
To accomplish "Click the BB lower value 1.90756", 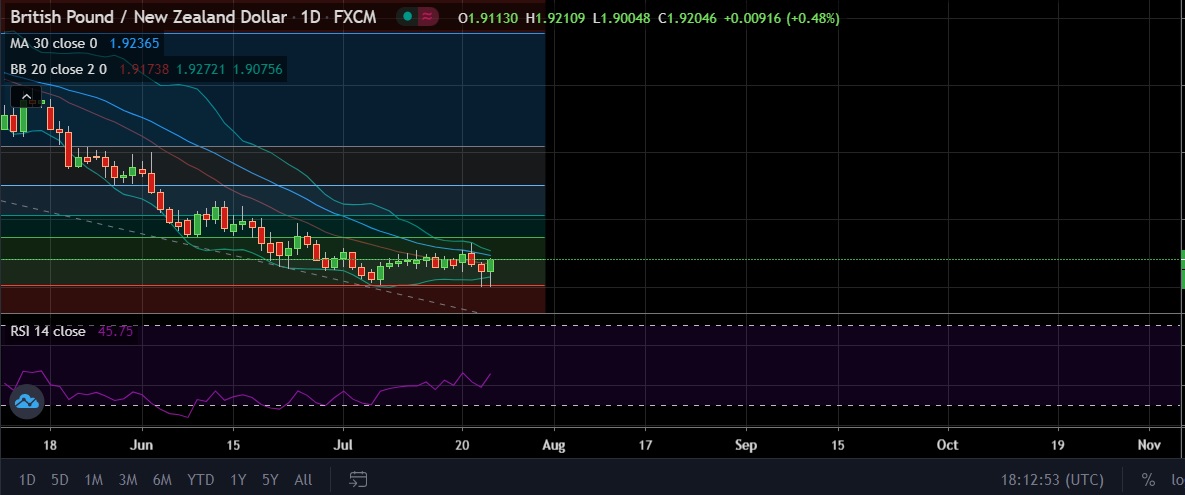I will tap(258, 70).
